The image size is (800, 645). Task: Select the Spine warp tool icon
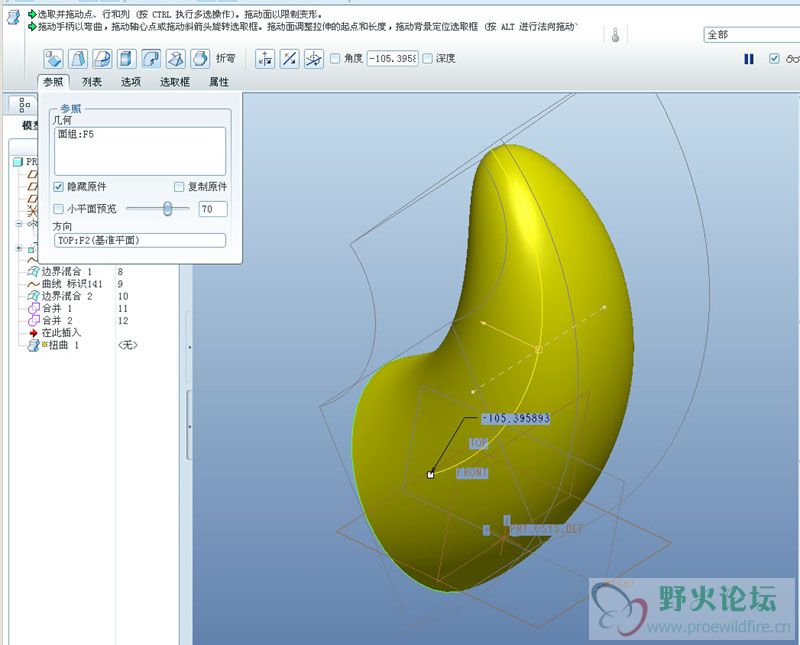(x=103, y=59)
